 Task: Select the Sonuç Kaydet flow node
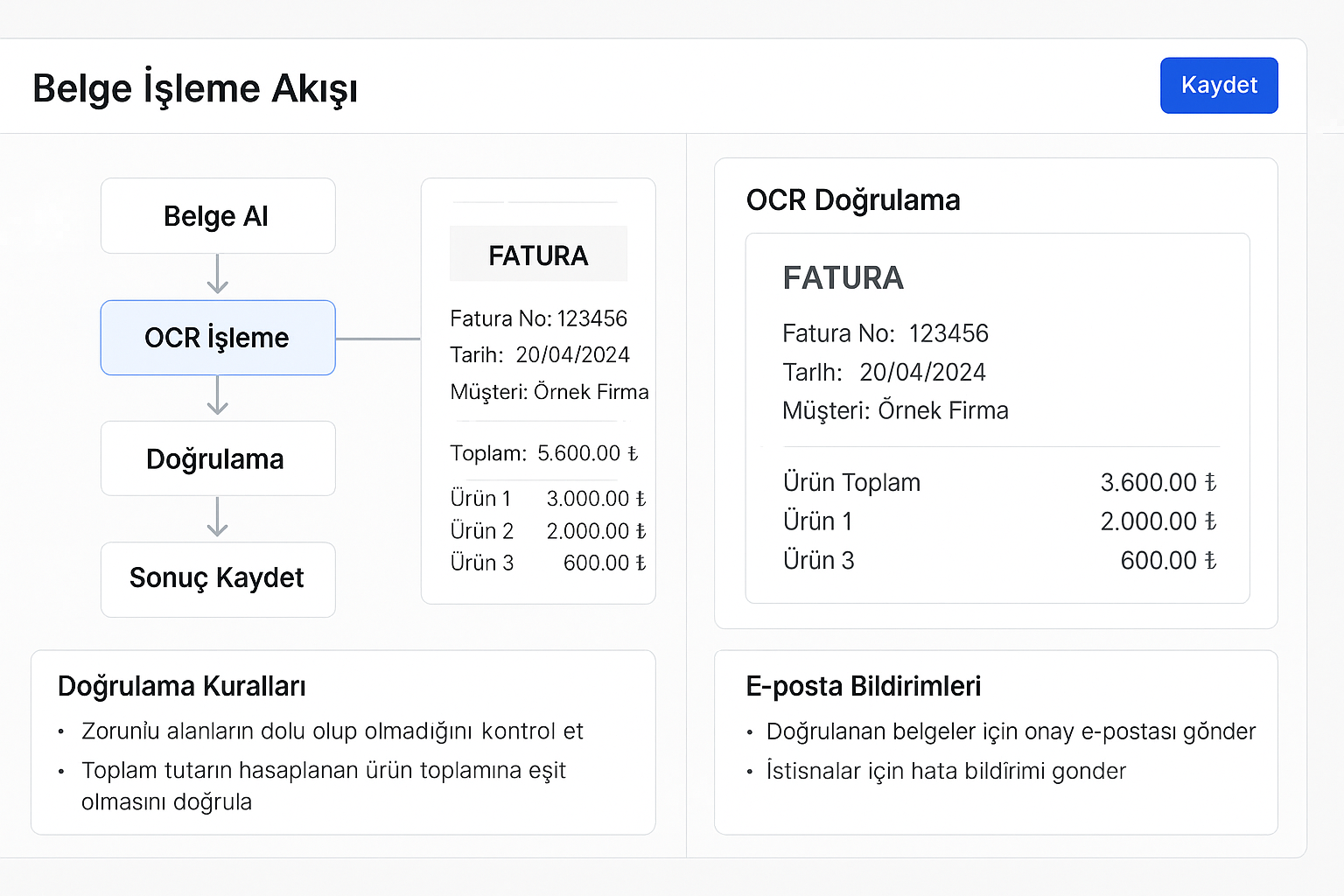point(217,579)
